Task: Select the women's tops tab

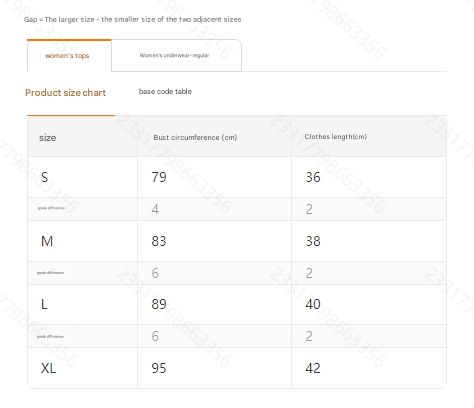Action: (x=69, y=55)
